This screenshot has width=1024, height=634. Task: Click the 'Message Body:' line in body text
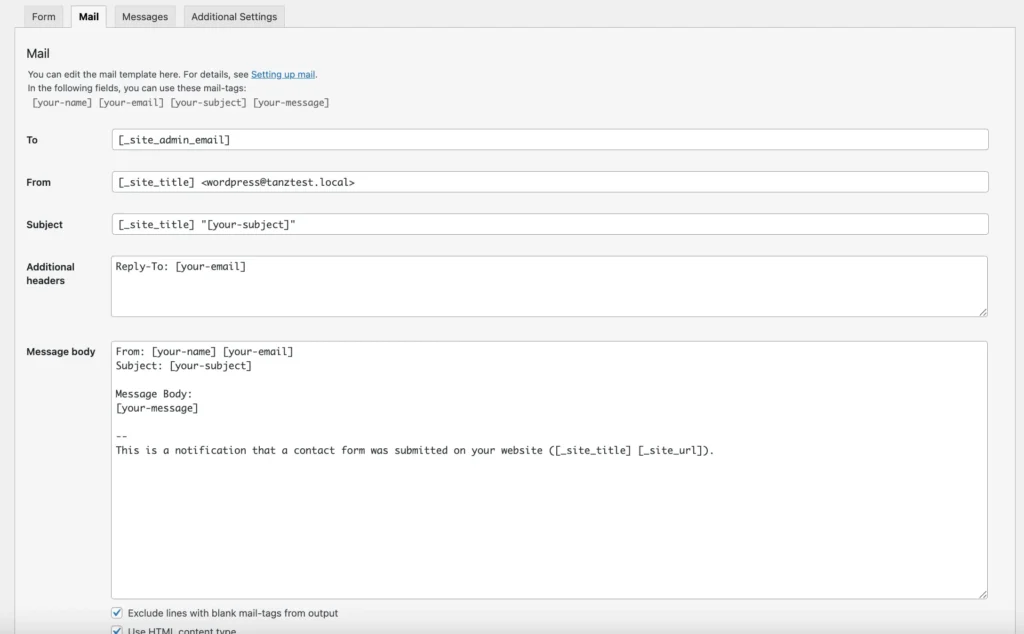(x=154, y=394)
